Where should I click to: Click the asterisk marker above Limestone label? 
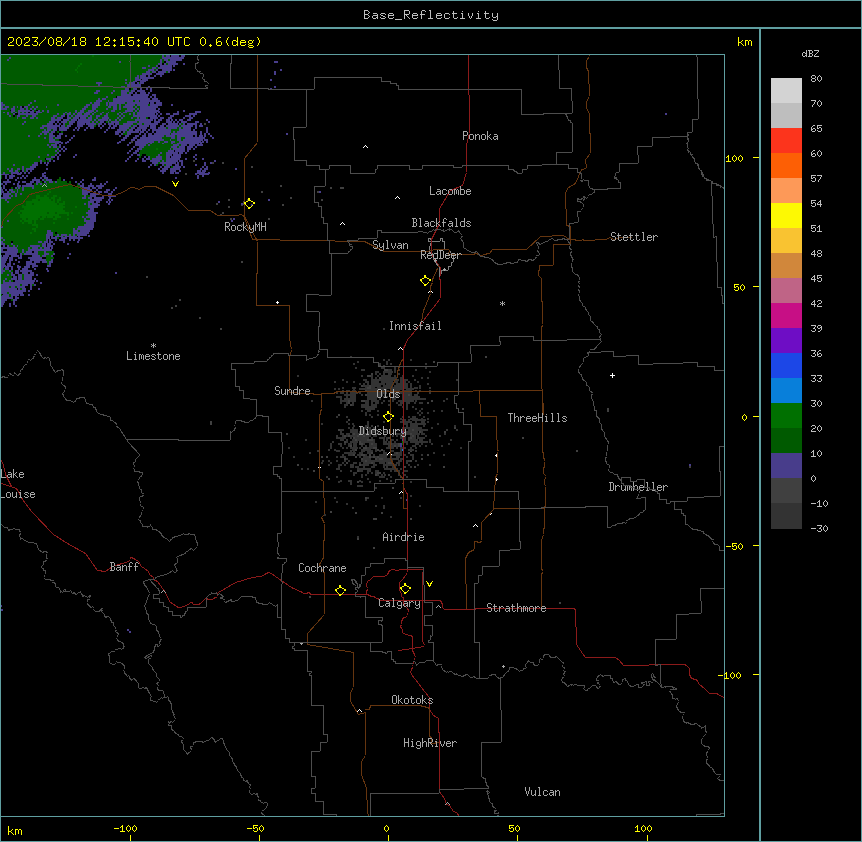153,346
